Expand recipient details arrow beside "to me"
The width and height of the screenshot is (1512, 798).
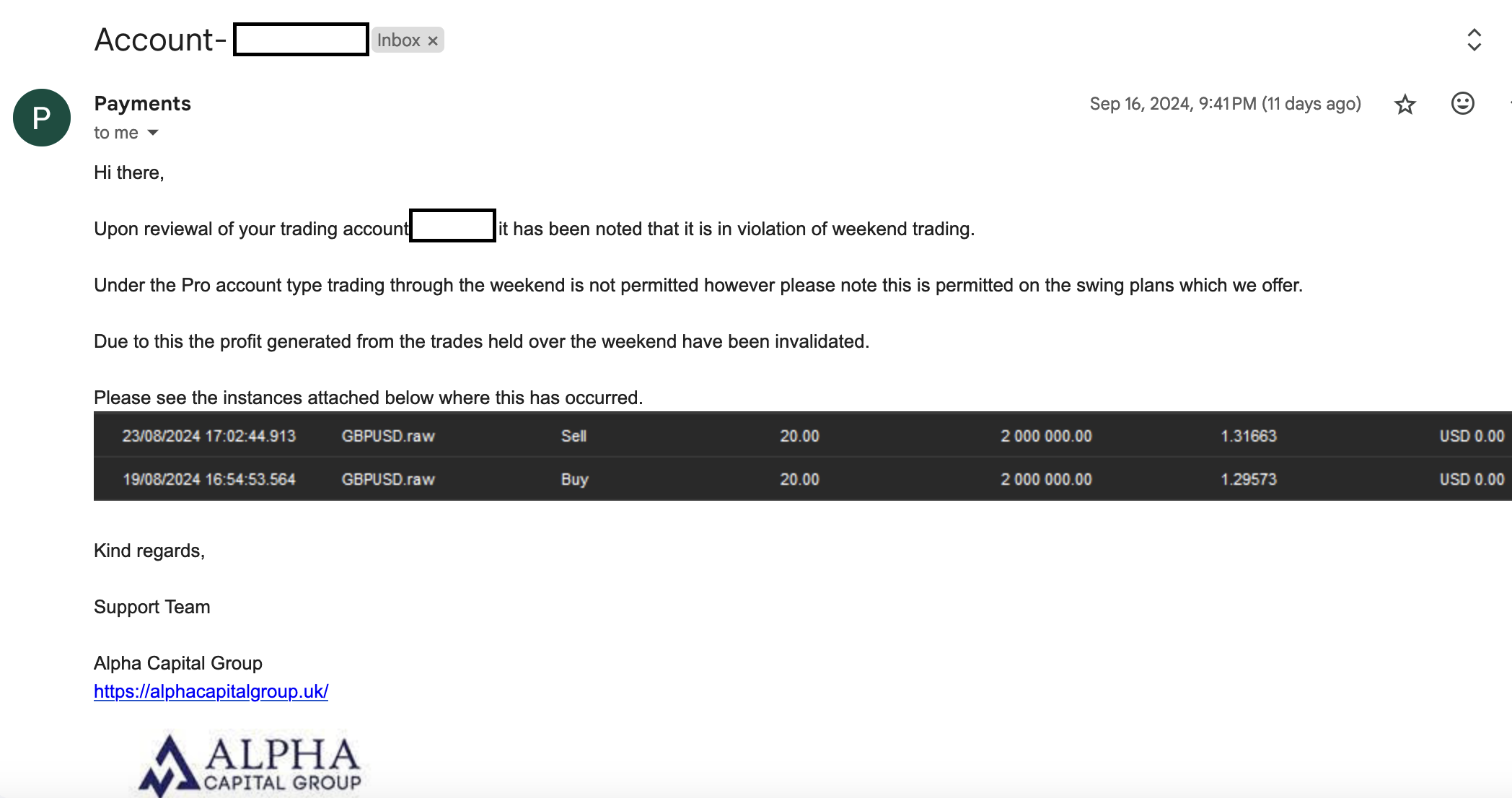(x=153, y=133)
